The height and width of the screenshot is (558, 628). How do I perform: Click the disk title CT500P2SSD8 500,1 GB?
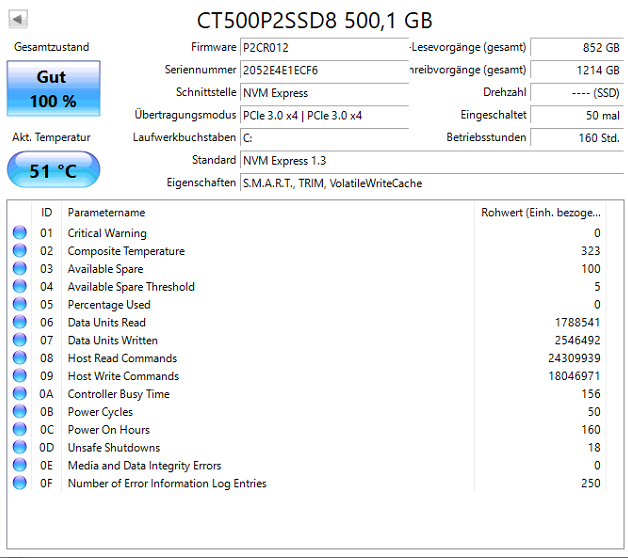click(314, 20)
